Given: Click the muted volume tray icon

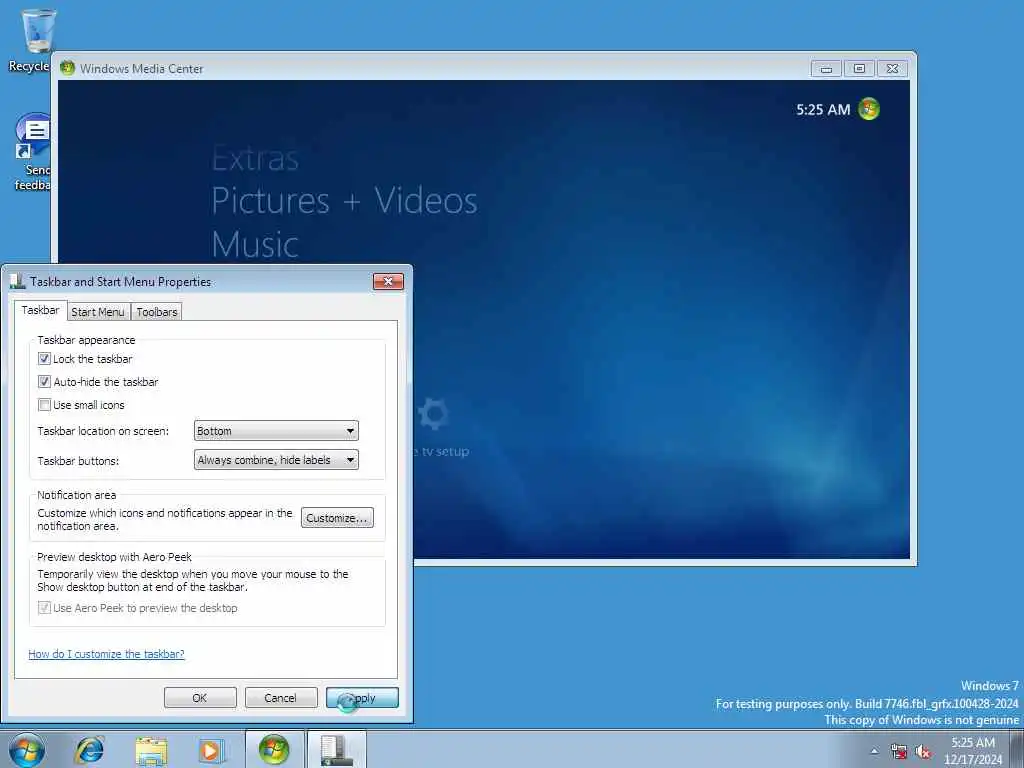Looking at the screenshot, I should (x=923, y=751).
